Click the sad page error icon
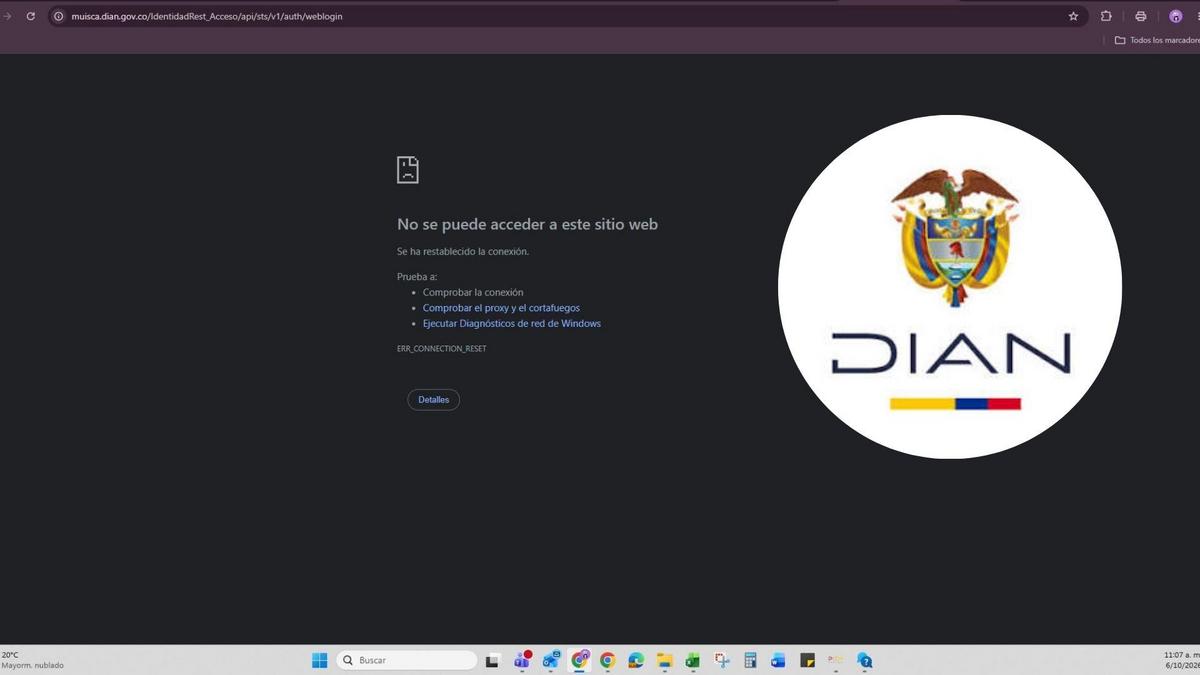This screenshot has width=1200, height=675. point(408,170)
